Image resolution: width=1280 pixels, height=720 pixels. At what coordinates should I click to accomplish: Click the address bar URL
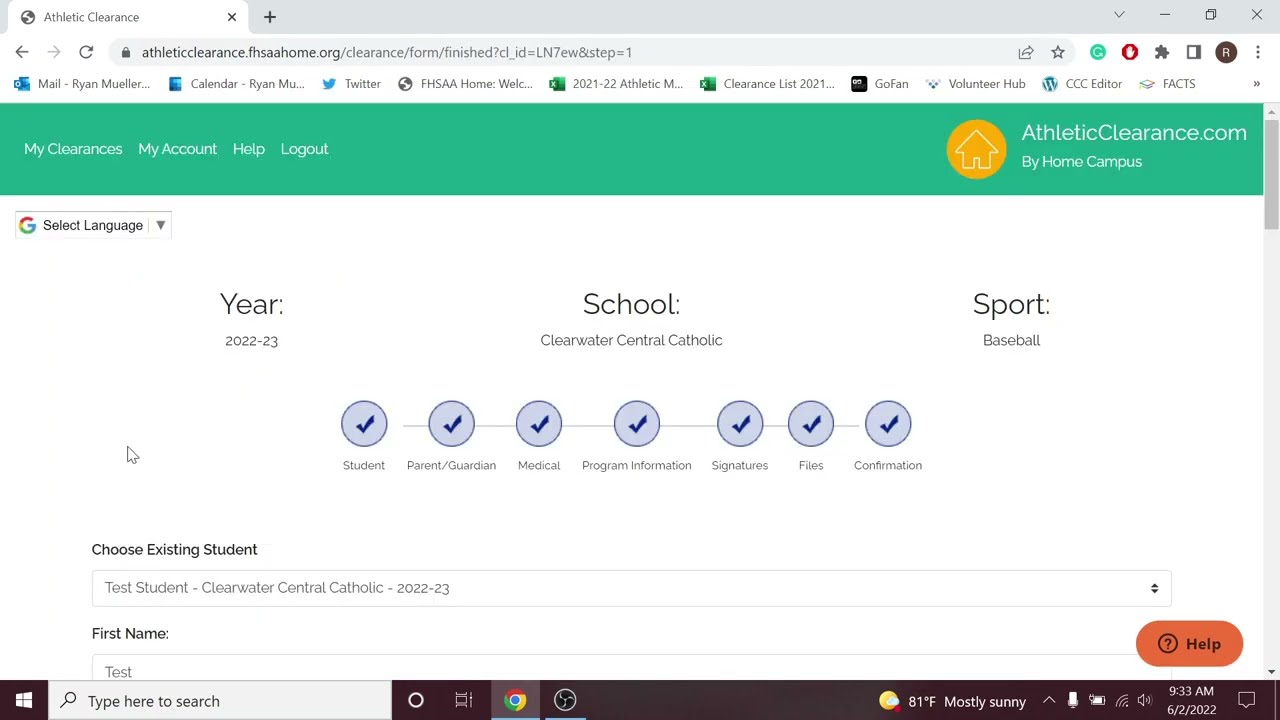coord(387,52)
